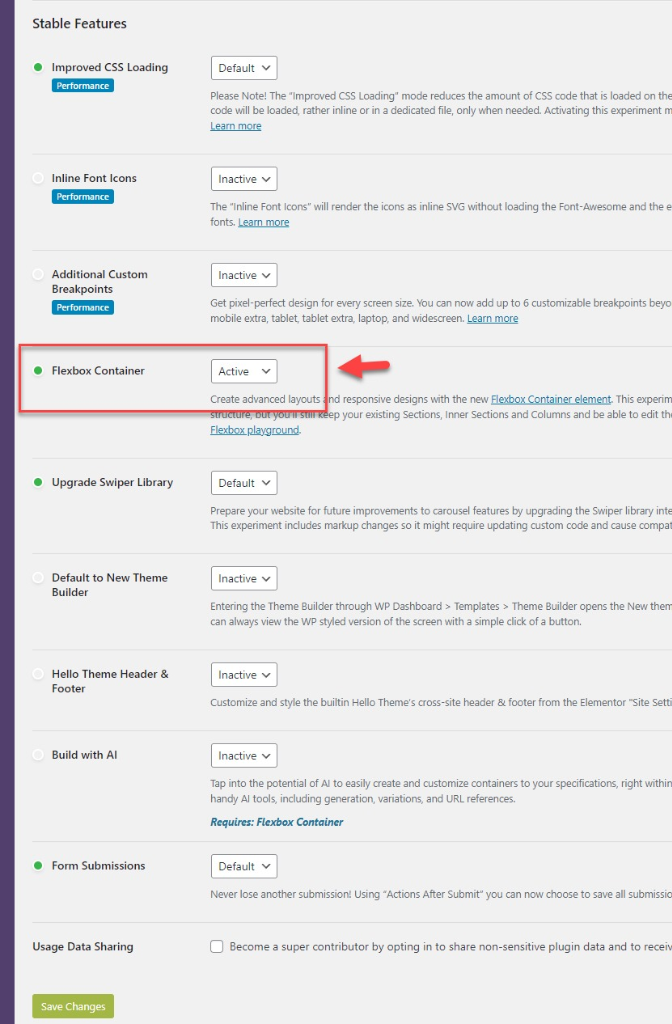
Task: Click the Improved CSS Loading label
Action: (x=110, y=67)
